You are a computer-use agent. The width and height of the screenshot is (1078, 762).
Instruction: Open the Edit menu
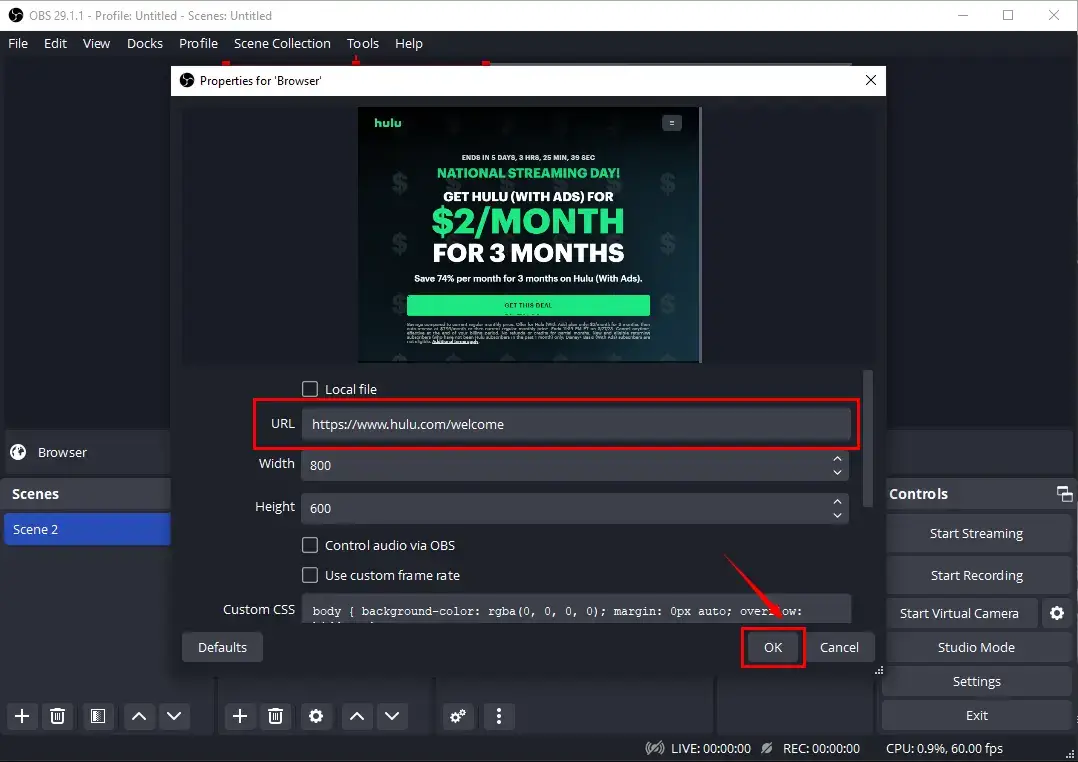coord(55,43)
